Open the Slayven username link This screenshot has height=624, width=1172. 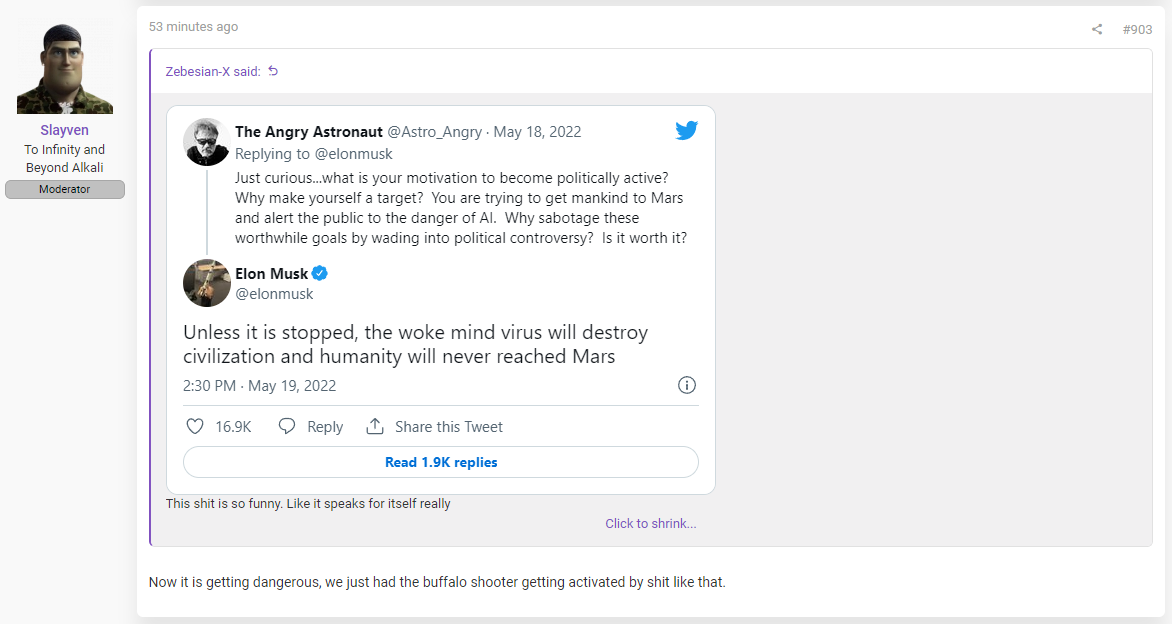[64, 130]
